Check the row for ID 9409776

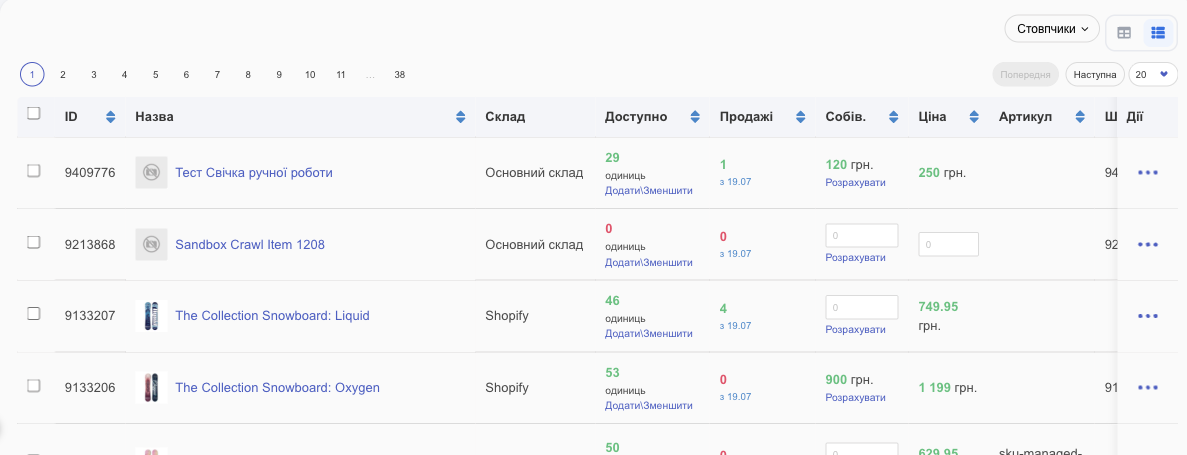click(33, 170)
